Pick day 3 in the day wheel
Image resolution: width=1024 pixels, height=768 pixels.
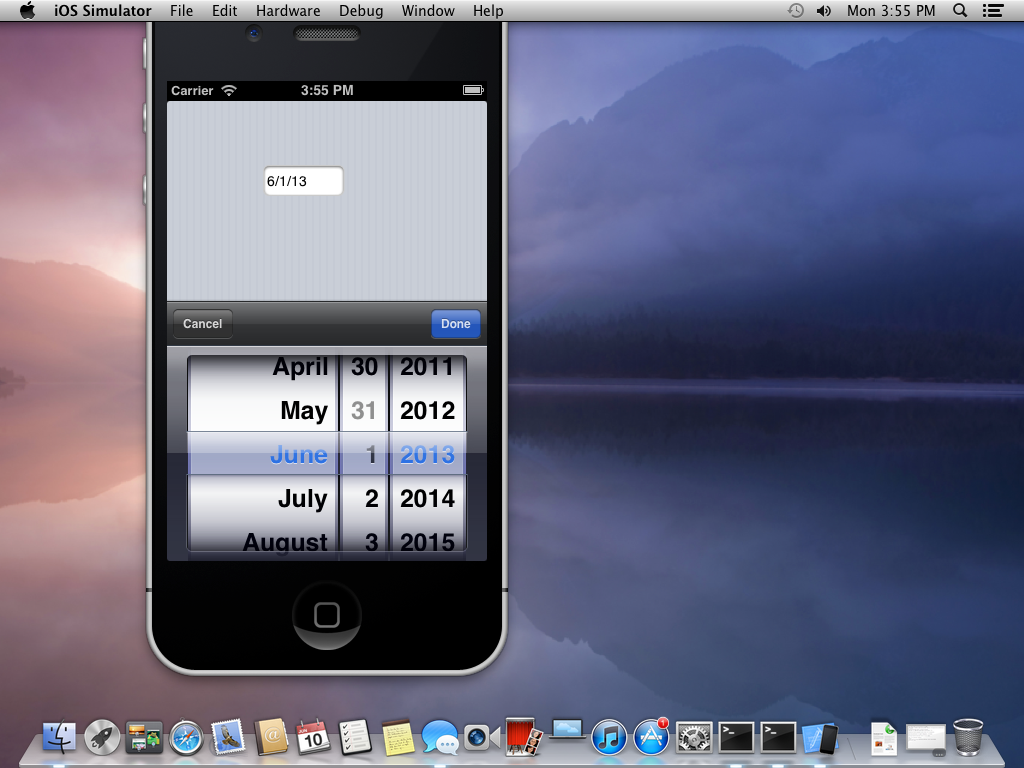[372, 542]
